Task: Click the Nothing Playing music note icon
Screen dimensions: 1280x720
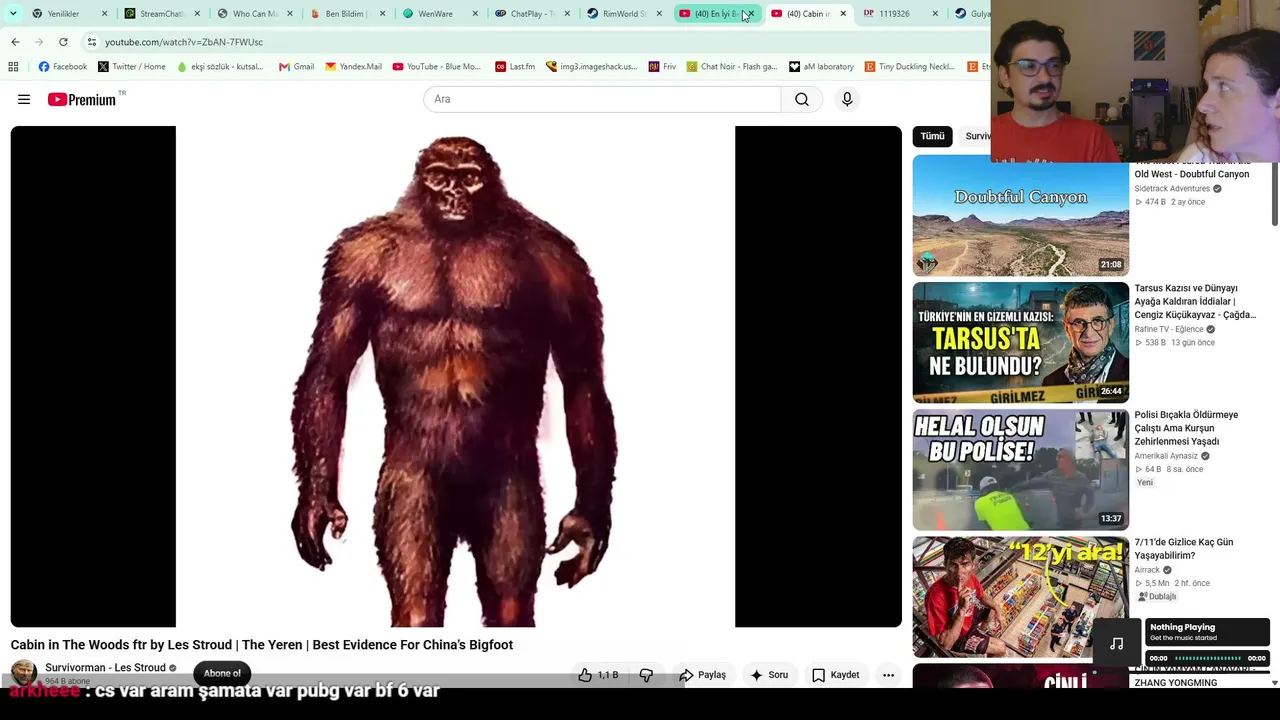Action: click(1117, 644)
